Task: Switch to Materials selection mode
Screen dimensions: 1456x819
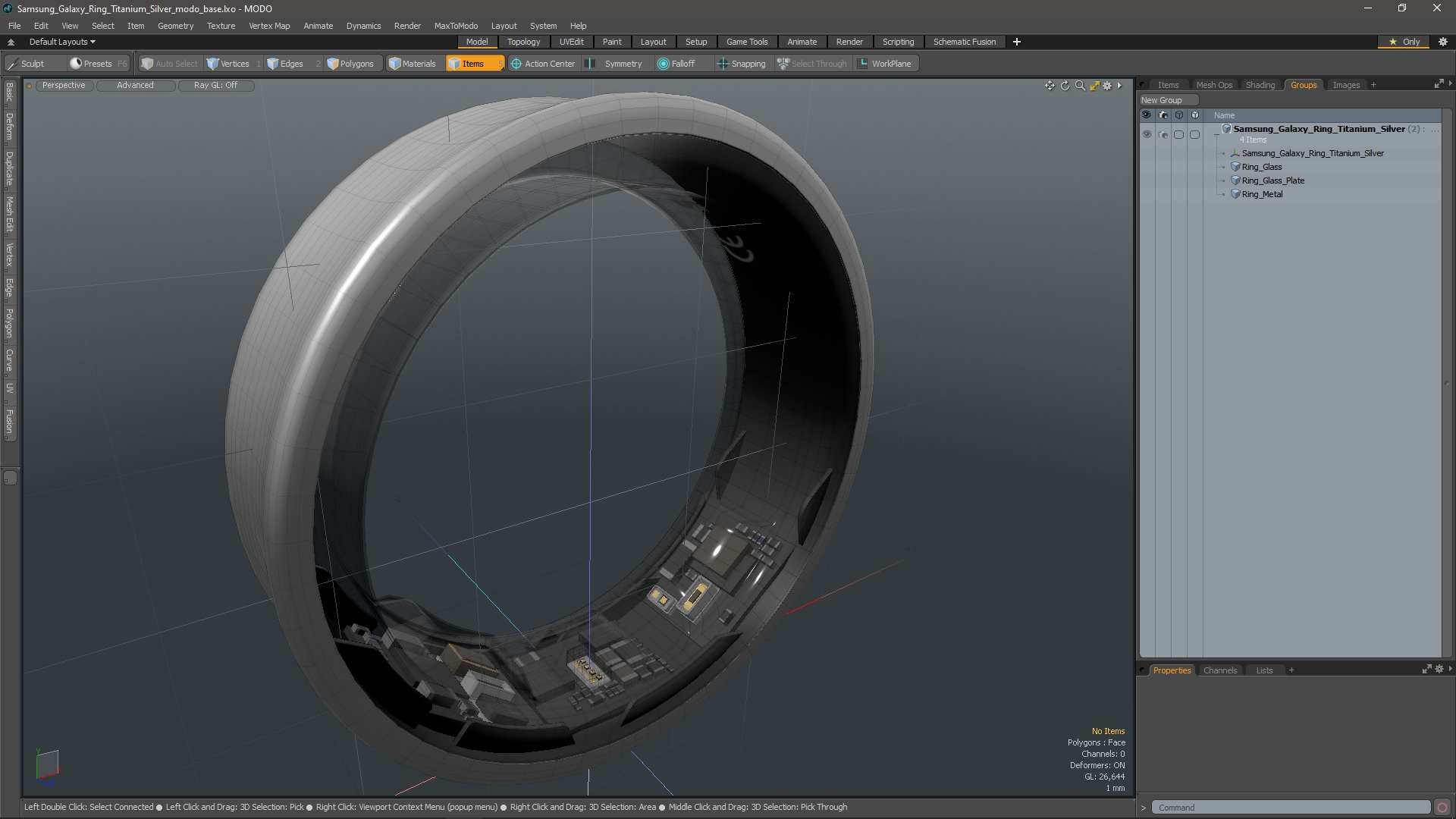Action: click(x=413, y=64)
